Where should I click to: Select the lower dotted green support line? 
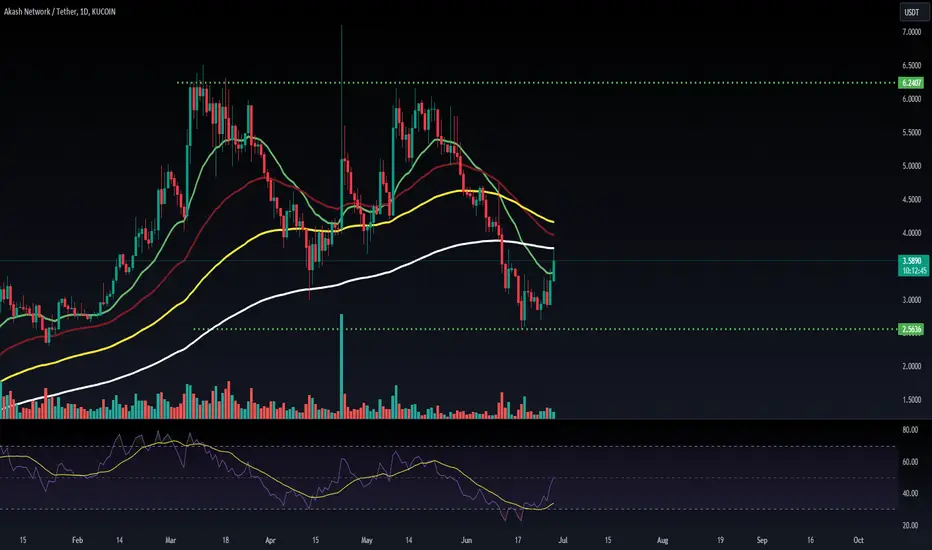pos(545,329)
